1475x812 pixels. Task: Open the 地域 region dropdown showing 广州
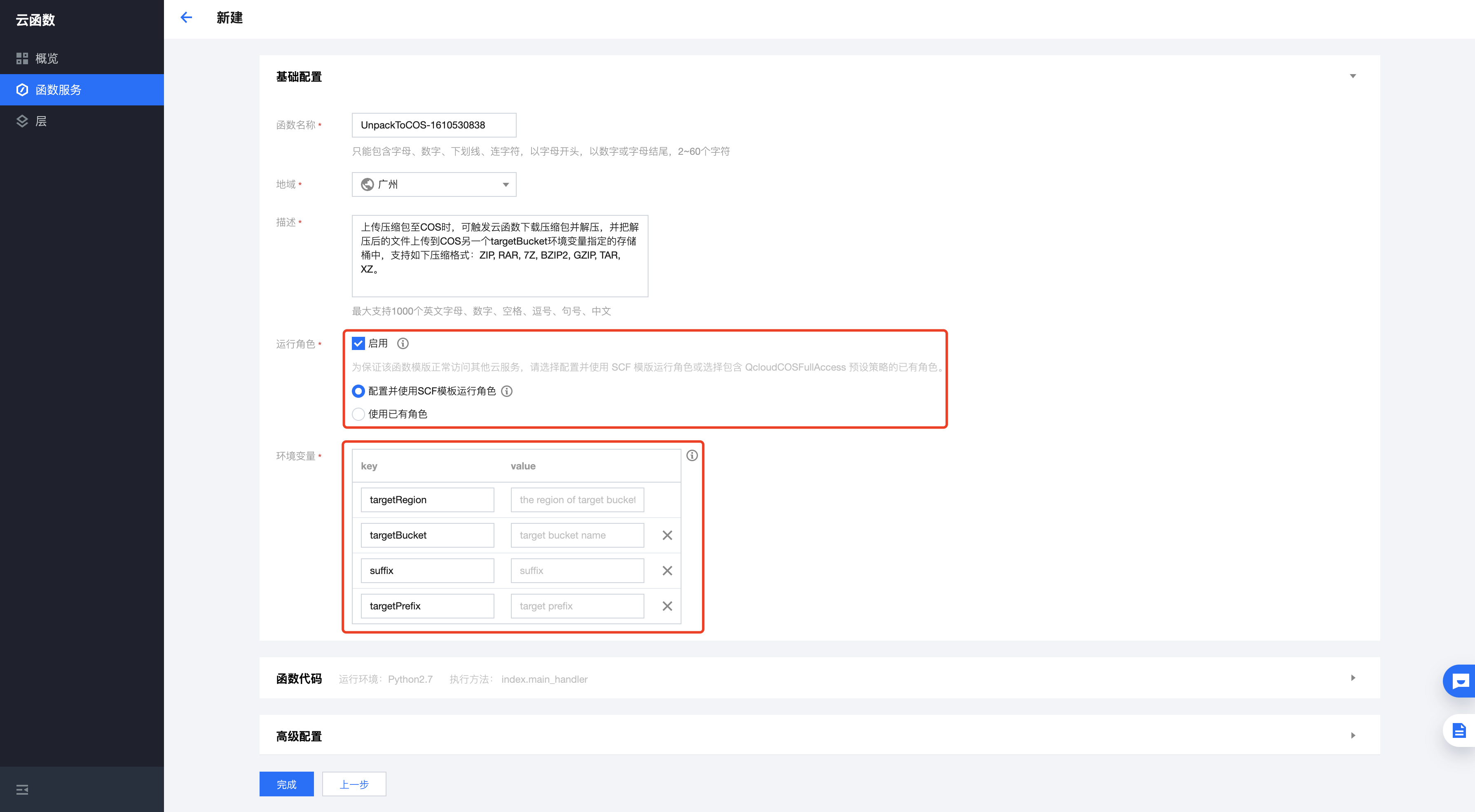click(x=433, y=184)
